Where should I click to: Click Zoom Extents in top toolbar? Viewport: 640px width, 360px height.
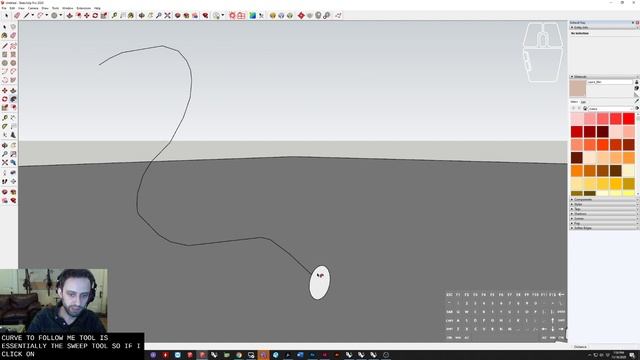pos(167,16)
